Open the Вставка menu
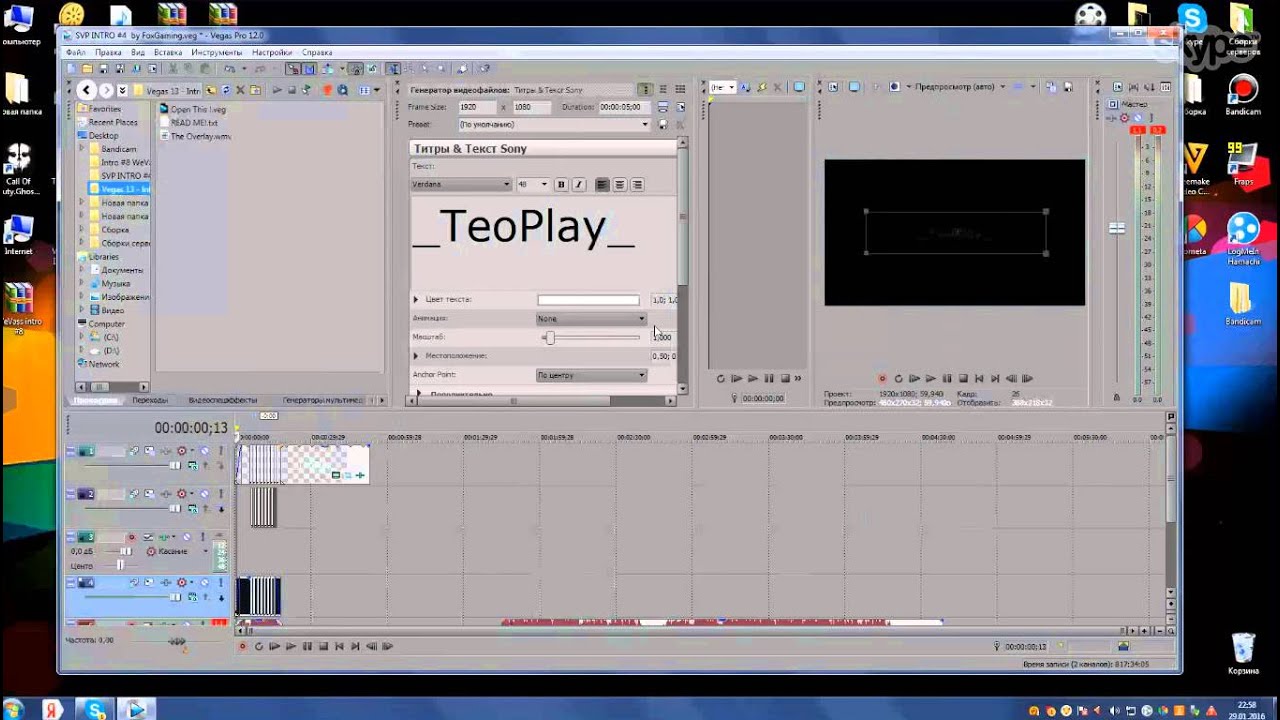The width and height of the screenshot is (1280, 720). [168, 52]
